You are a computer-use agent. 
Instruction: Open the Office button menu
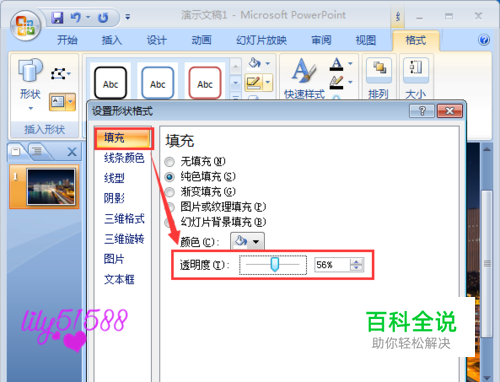coord(26,26)
